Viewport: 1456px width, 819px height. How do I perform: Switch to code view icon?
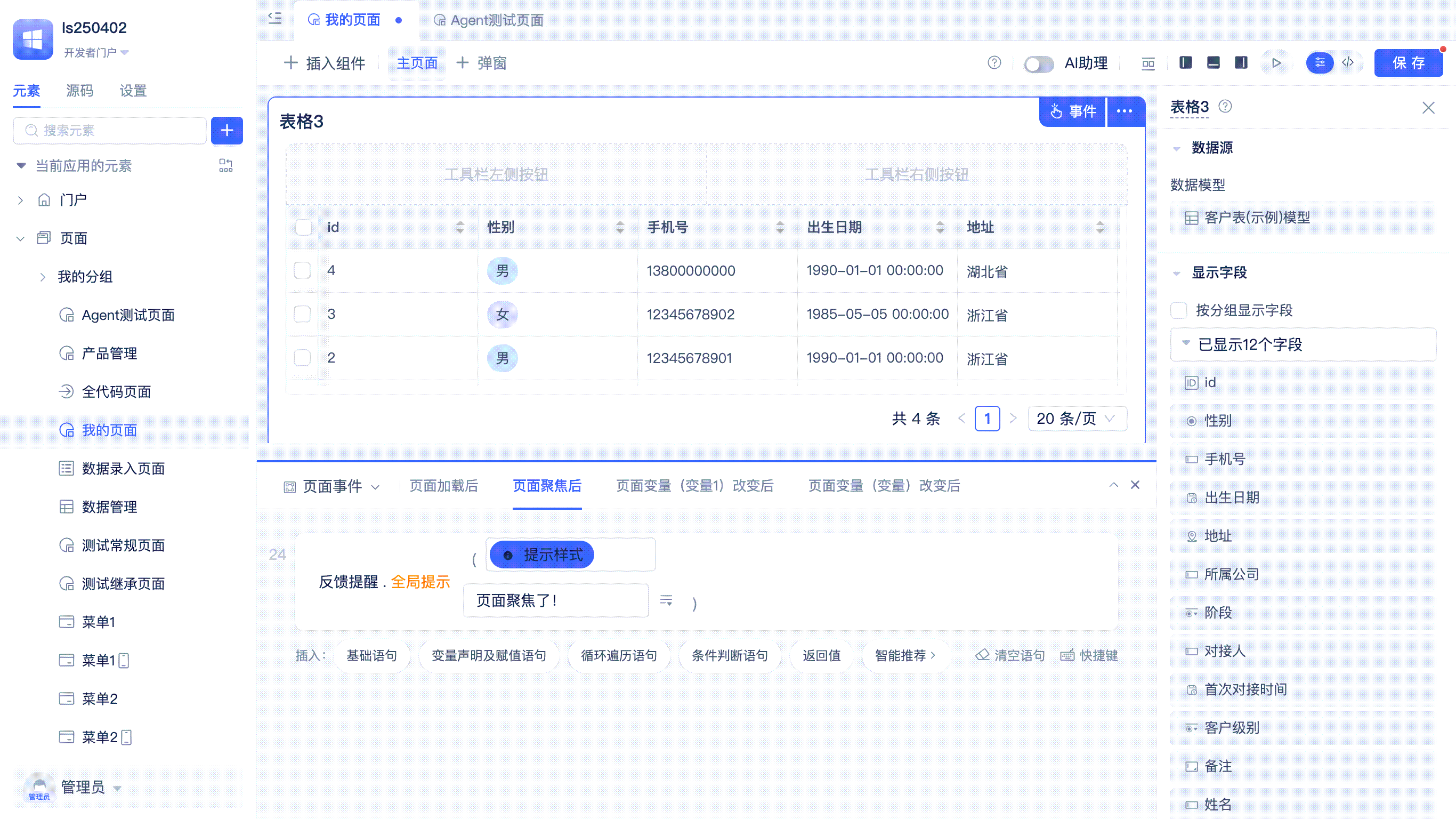(1348, 63)
